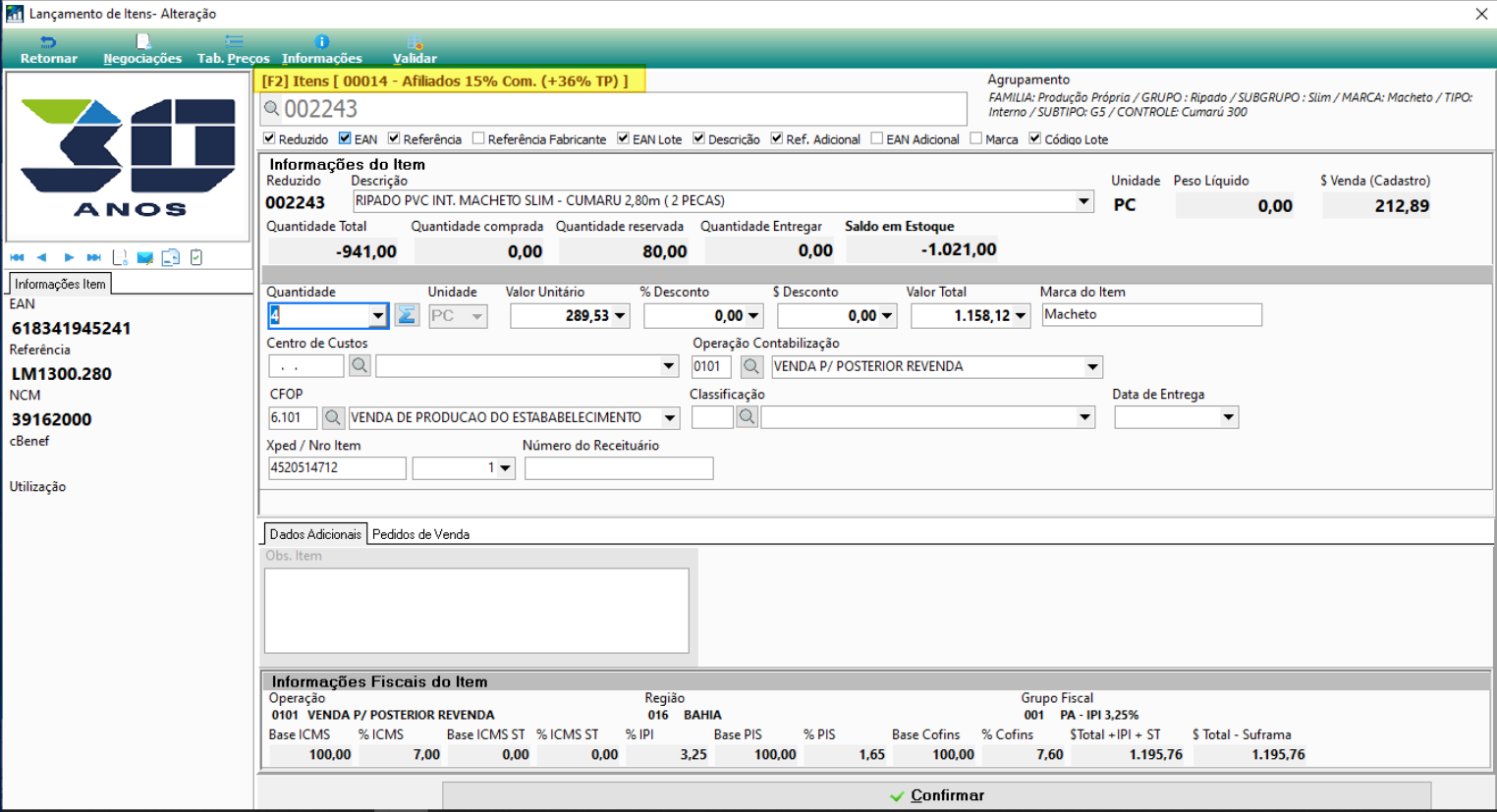Click the CFOP code field 6.101
Viewport: 1497px width, 812px height.
[x=293, y=417]
